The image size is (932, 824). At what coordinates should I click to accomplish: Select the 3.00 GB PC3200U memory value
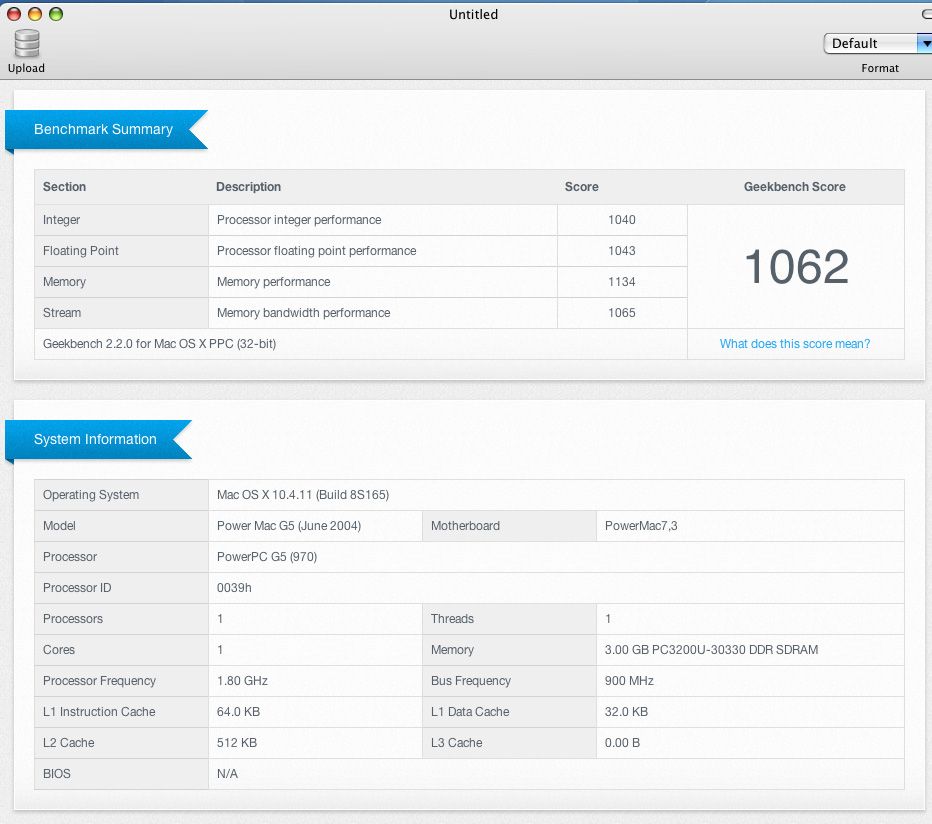[x=711, y=650]
